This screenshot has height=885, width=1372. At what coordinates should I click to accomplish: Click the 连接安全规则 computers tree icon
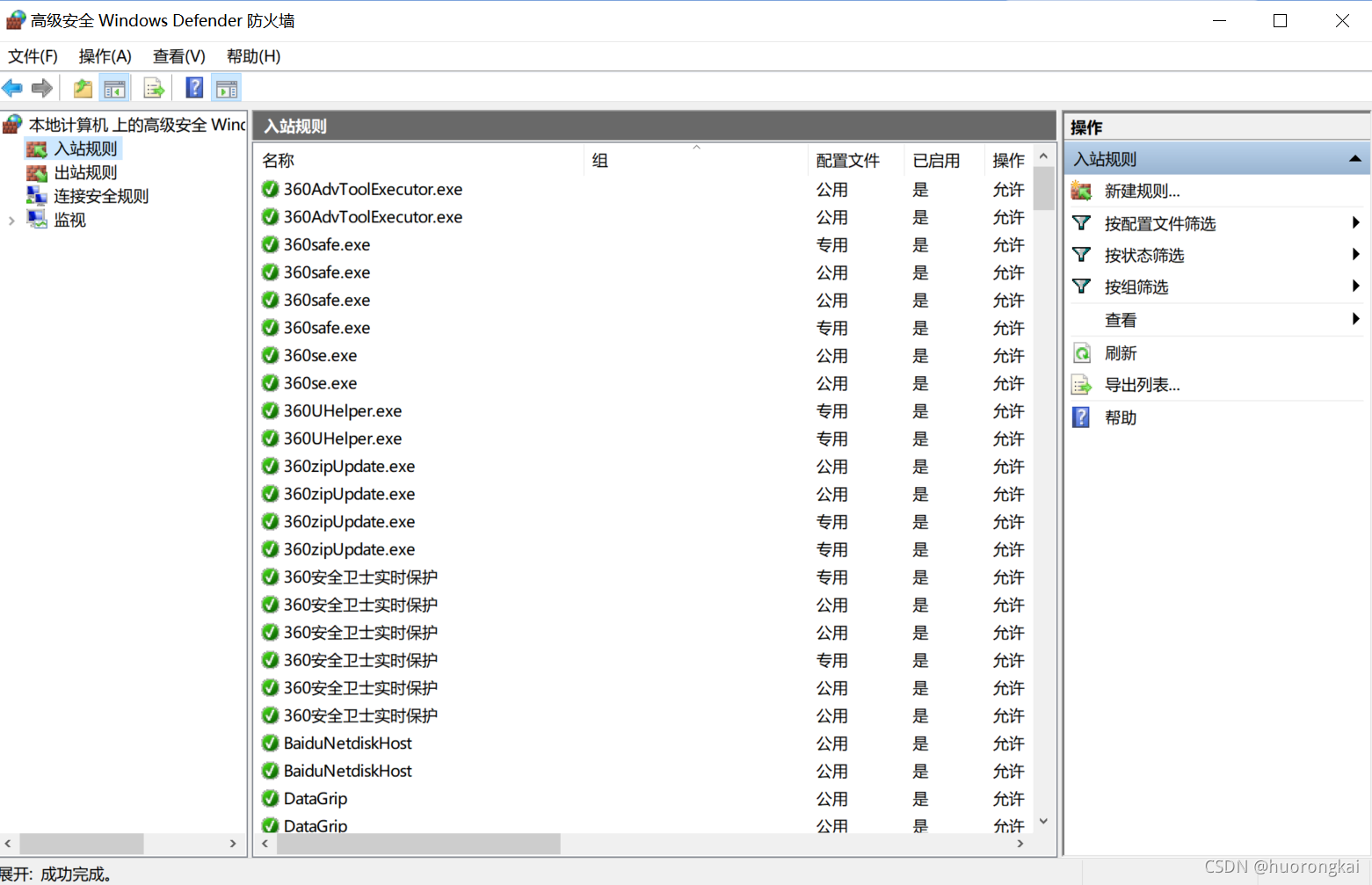coord(37,196)
